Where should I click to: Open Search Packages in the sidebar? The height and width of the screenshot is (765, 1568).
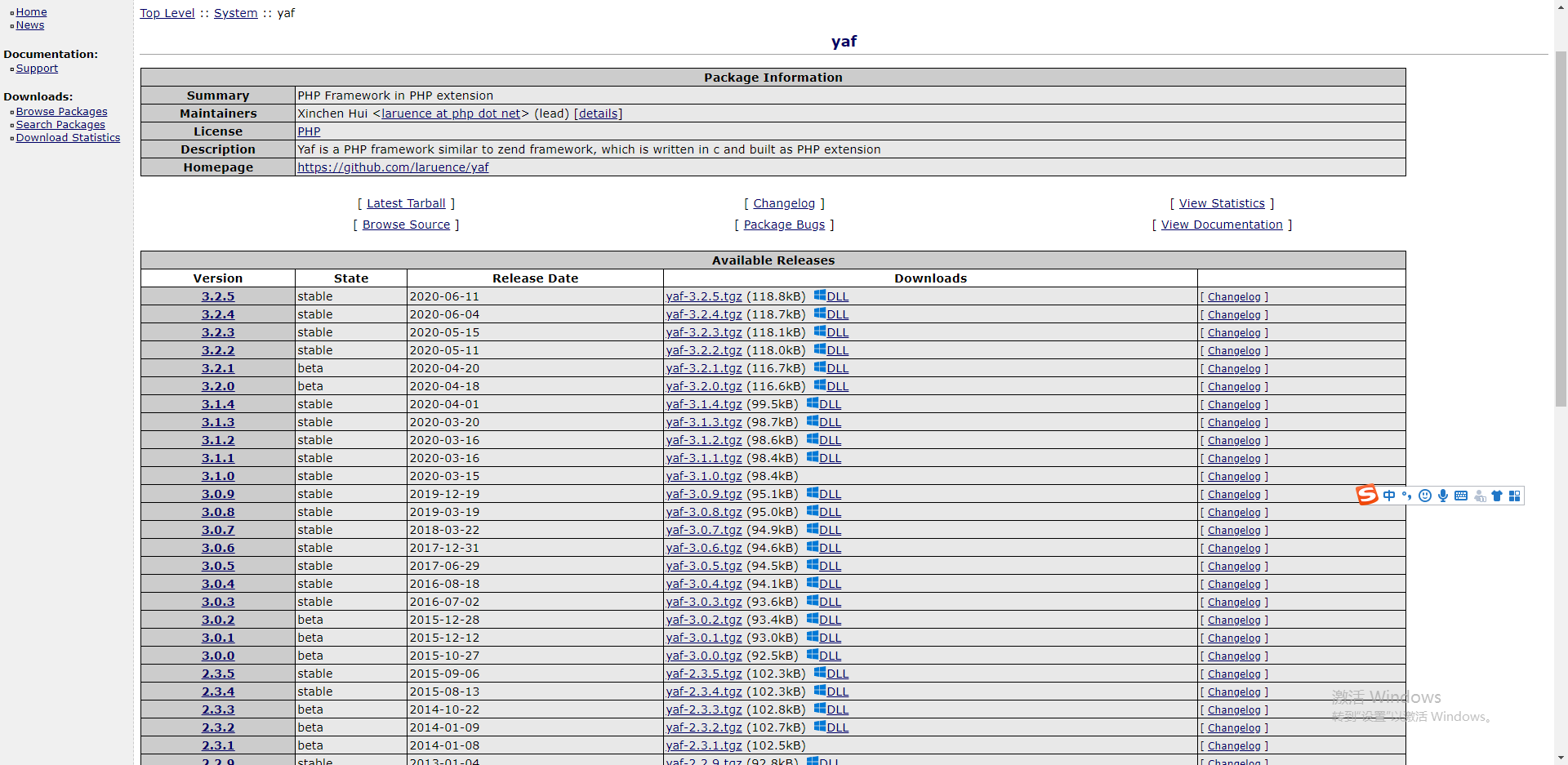[x=60, y=125]
